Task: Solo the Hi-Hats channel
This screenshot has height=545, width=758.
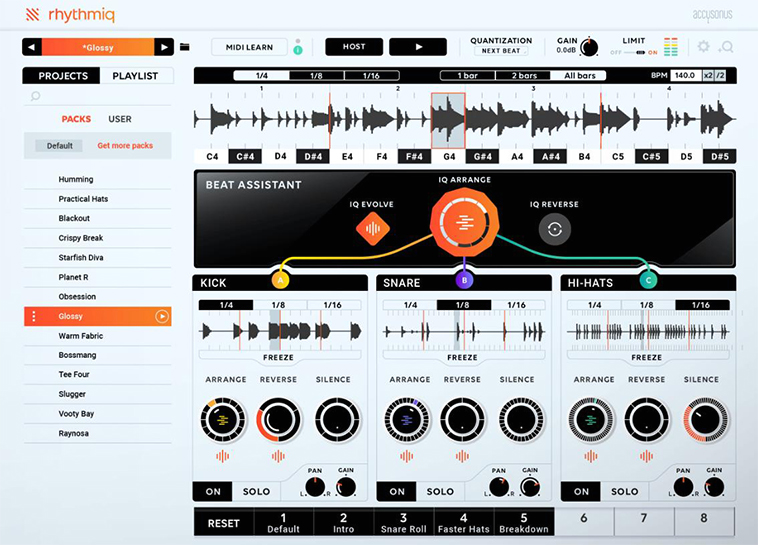Action: point(625,491)
